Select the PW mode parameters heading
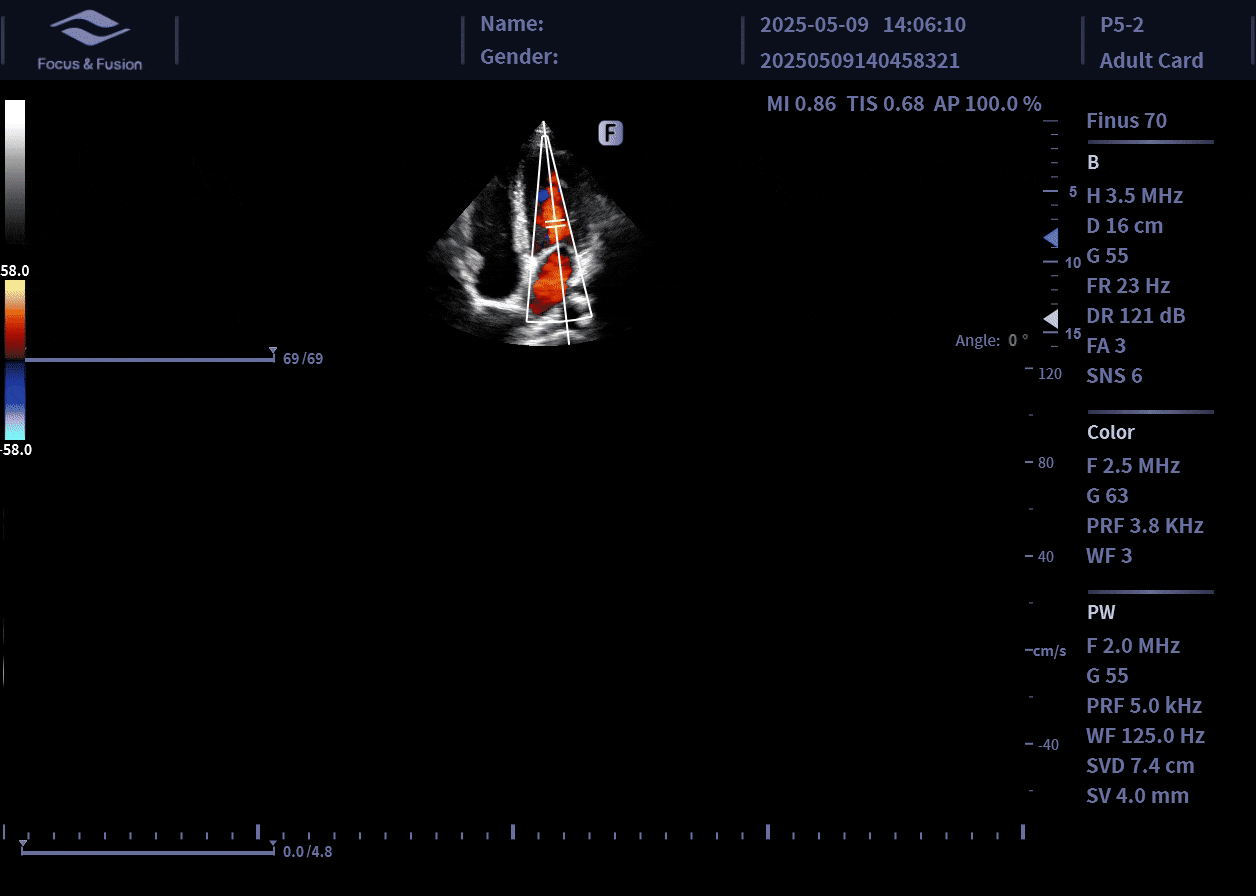The image size is (1256, 896). click(1101, 612)
